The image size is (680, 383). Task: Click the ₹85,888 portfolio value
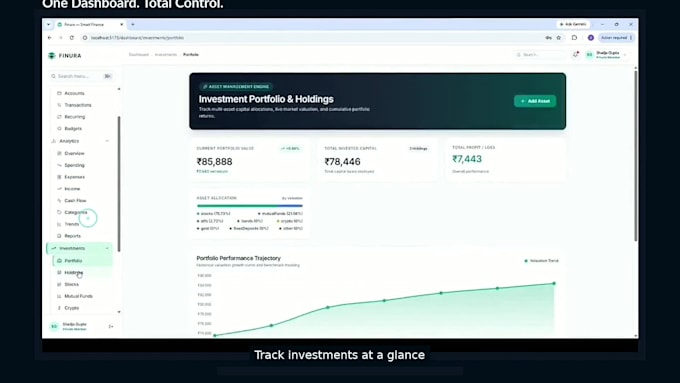point(214,162)
